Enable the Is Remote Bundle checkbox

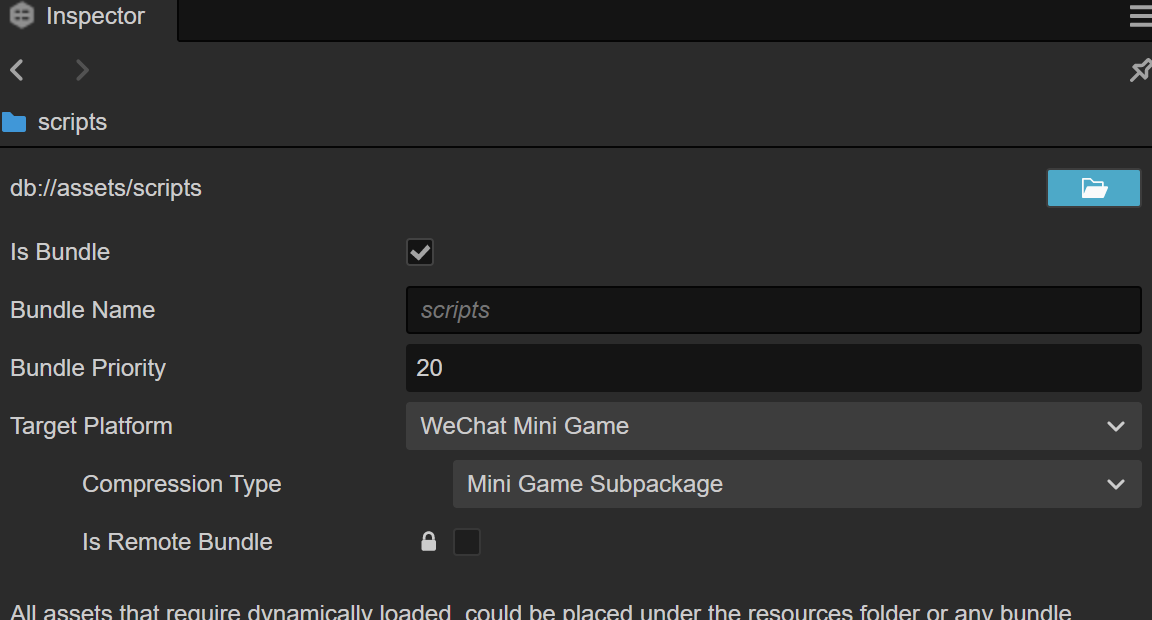pyautogui.click(x=467, y=542)
